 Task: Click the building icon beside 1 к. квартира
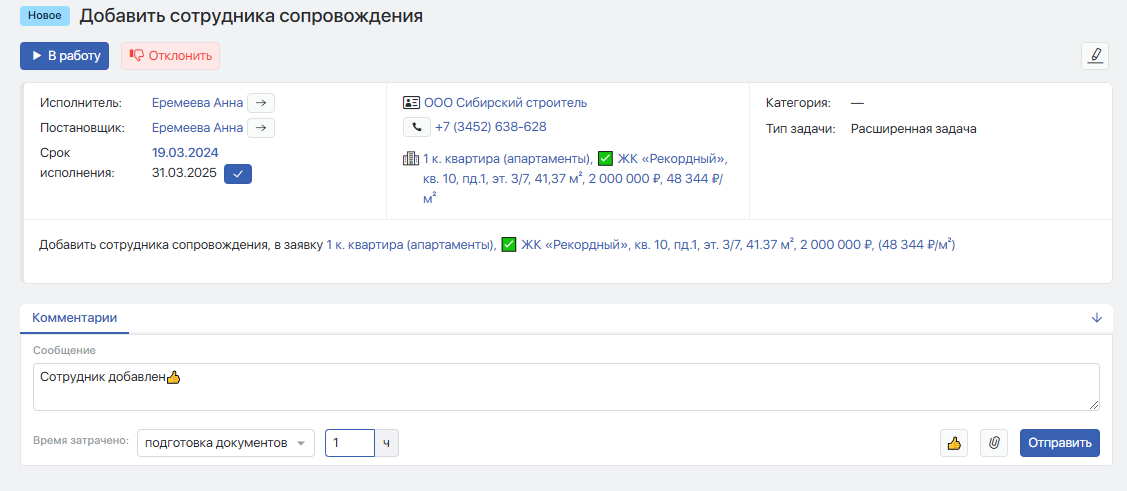tap(410, 159)
